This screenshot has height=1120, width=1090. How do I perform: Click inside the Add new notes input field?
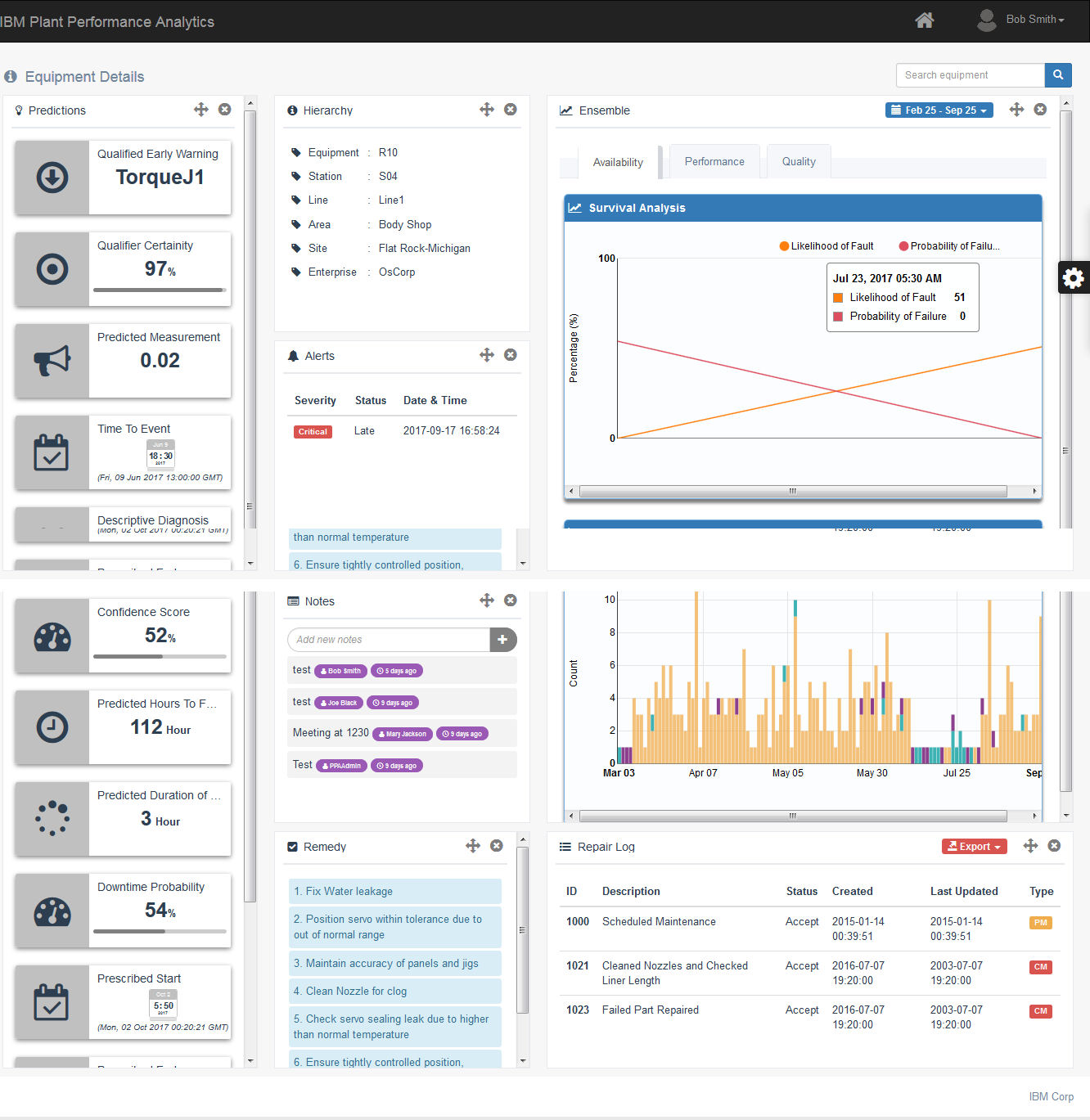tap(385, 640)
